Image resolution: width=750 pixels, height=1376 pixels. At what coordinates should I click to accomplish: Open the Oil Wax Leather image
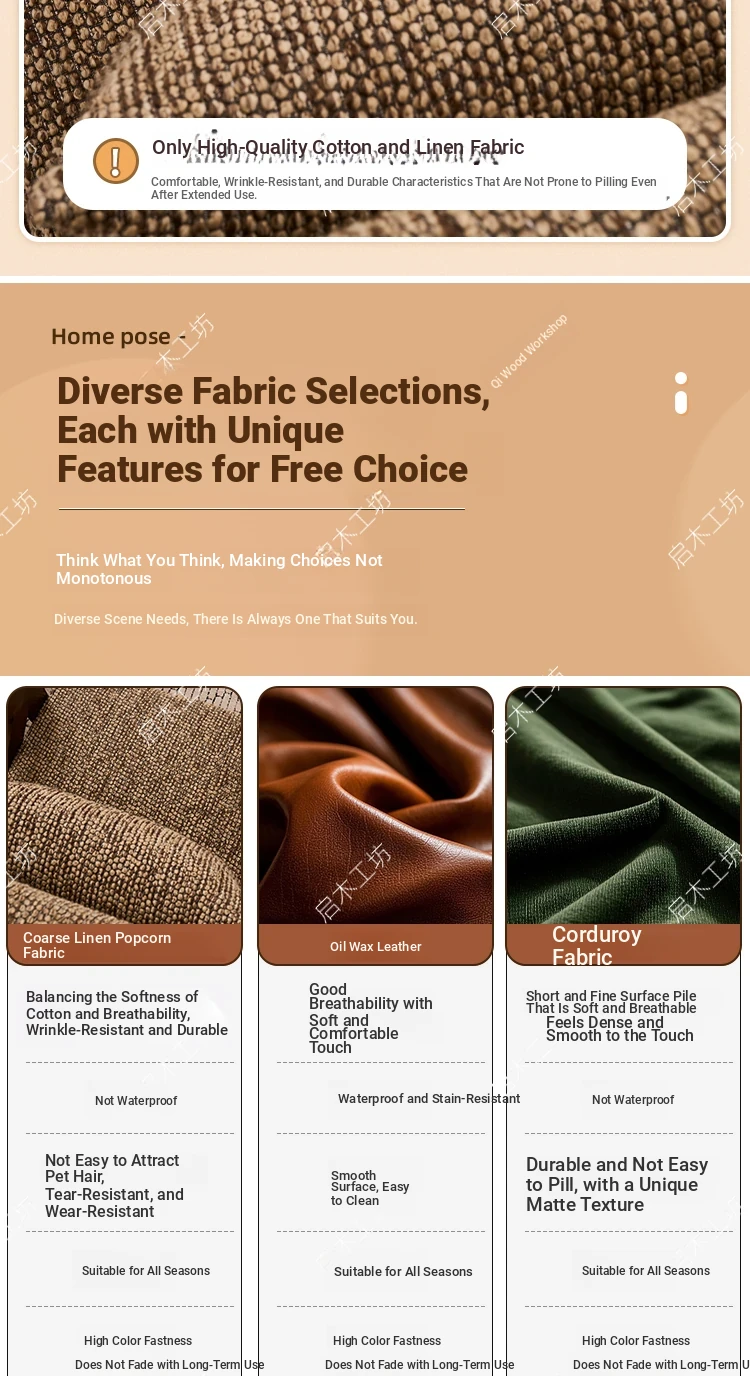376,806
